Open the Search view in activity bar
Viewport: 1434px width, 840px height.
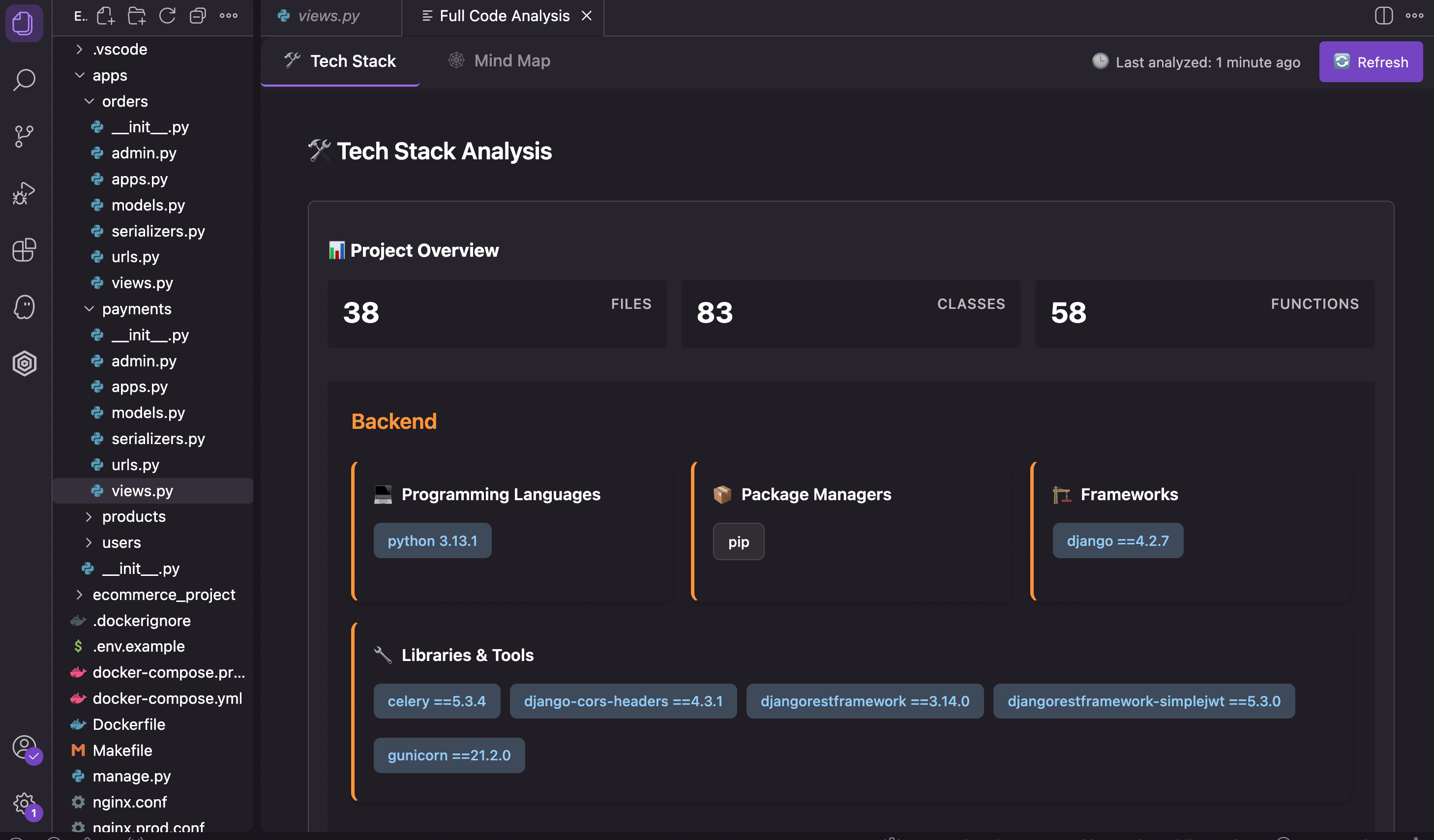tap(24, 80)
